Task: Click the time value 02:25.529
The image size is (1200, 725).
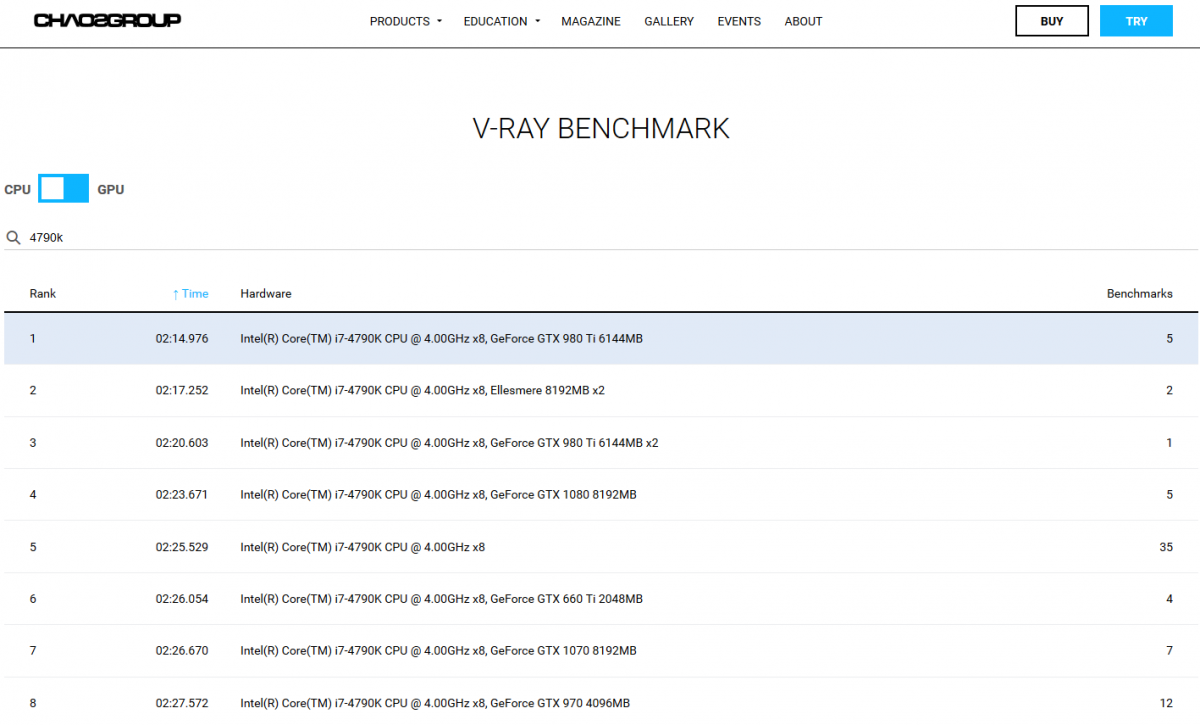Action: point(182,547)
